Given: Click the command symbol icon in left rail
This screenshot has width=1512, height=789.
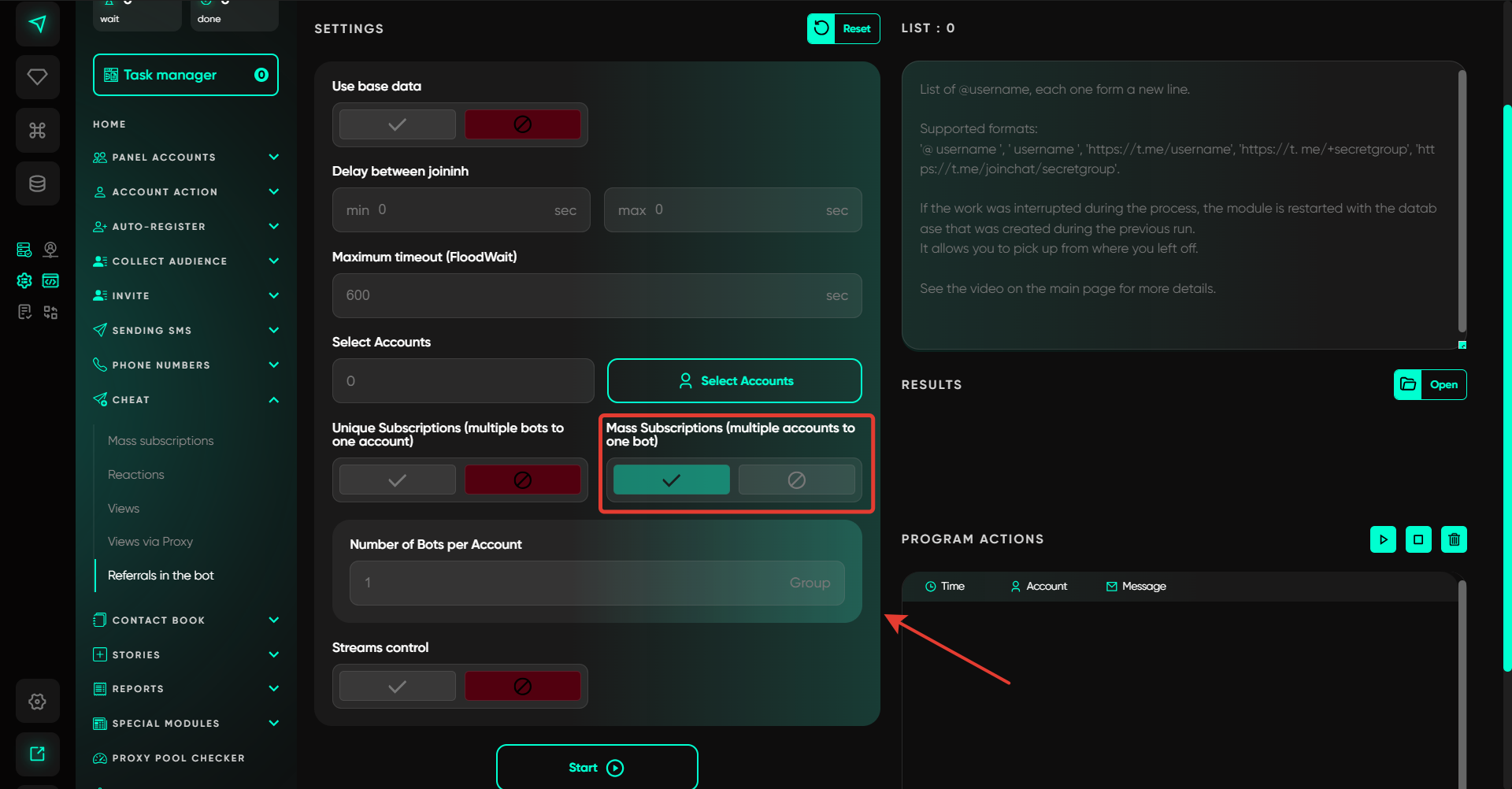Looking at the screenshot, I should pyautogui.click(x=37, y=130).
